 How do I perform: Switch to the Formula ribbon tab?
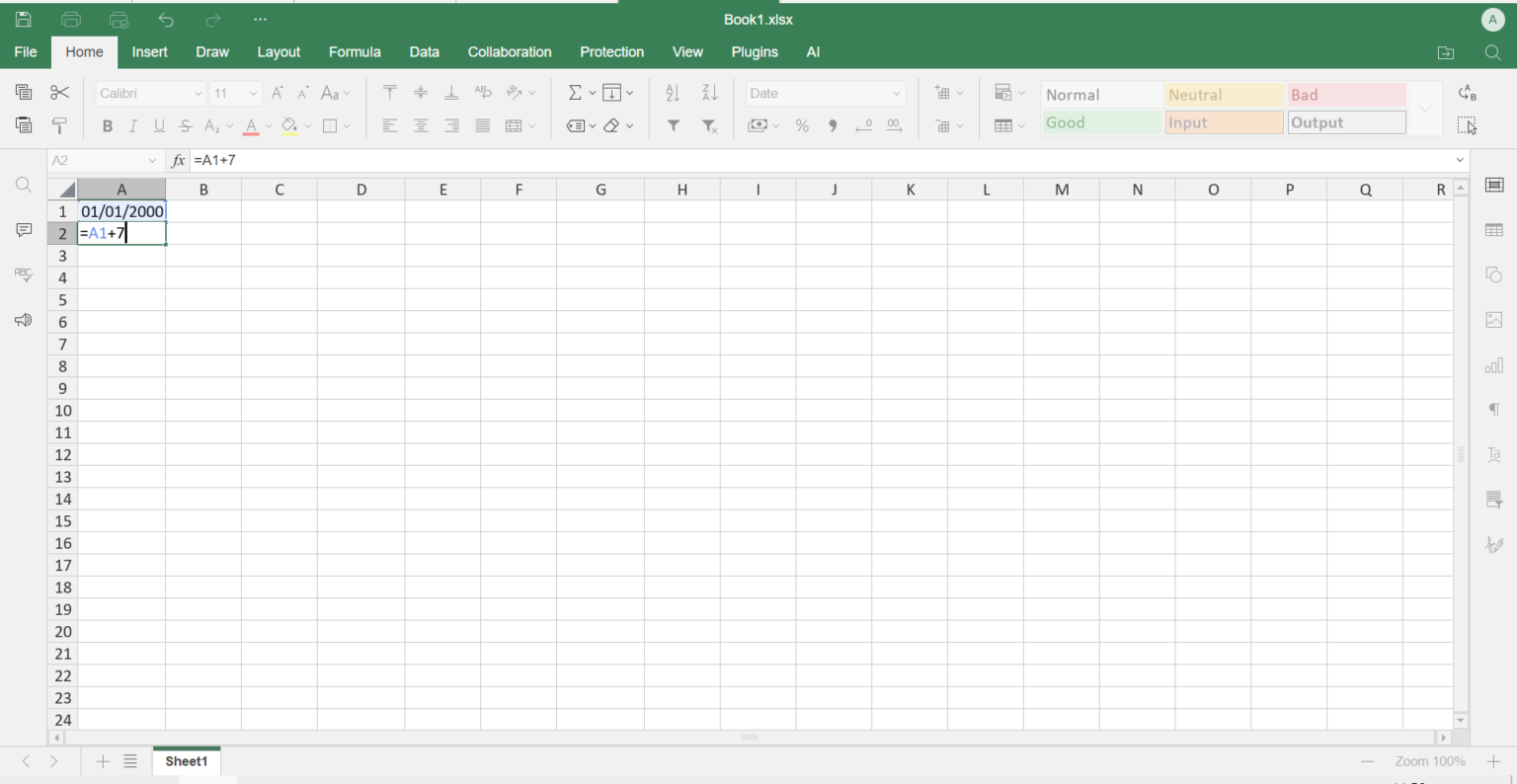pos(355,51)
